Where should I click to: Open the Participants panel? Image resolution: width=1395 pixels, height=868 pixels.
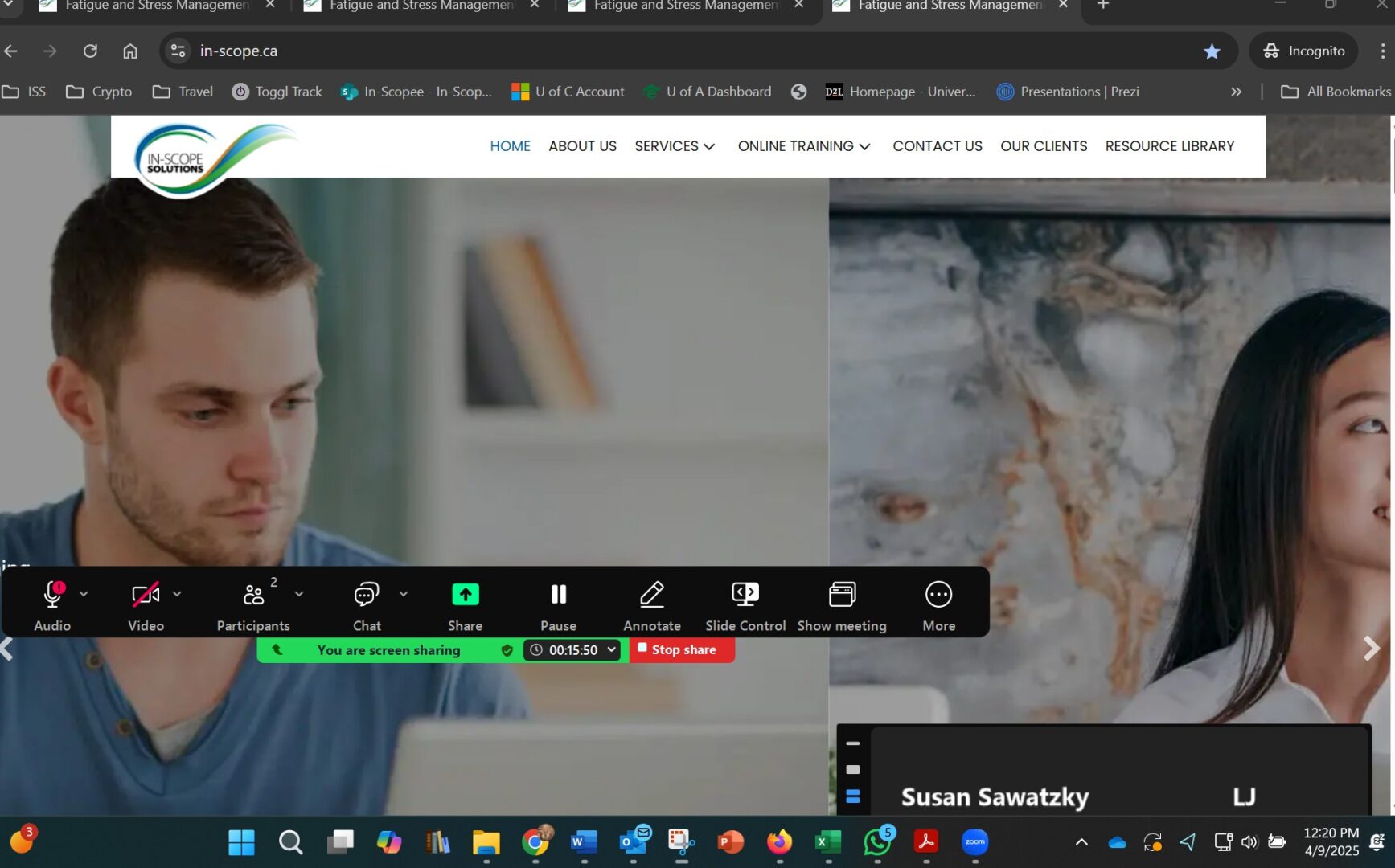tap(253, 596)
